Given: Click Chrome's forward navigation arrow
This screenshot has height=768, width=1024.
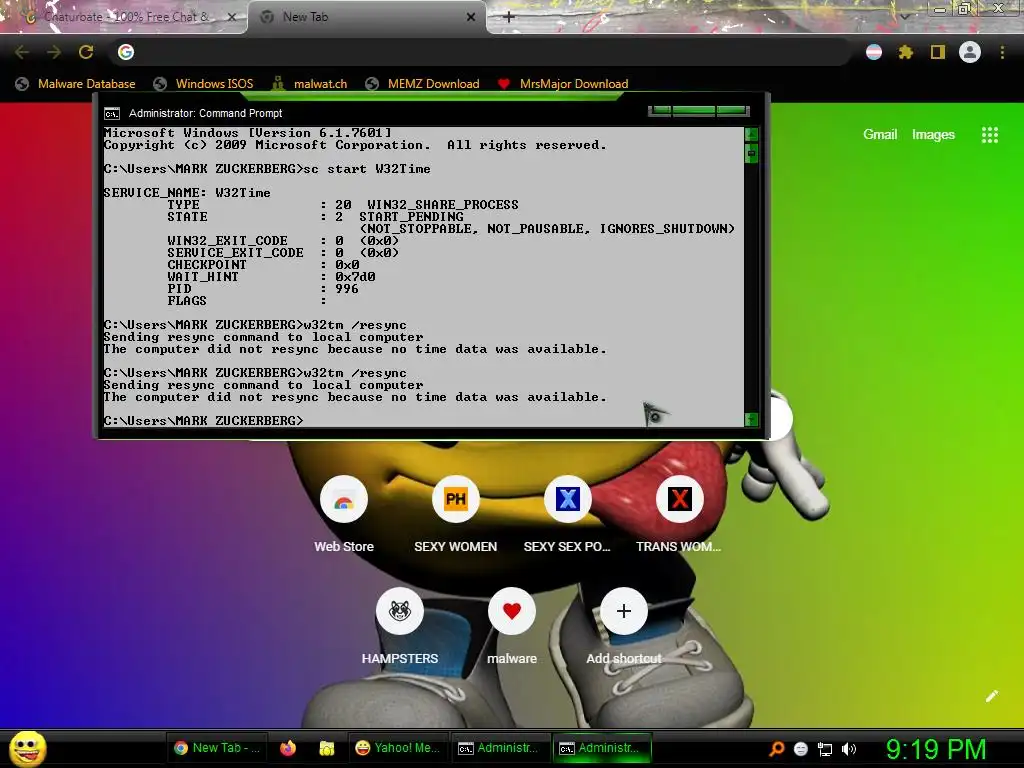Looking at the screenshot, I should [x=54, y=52].
